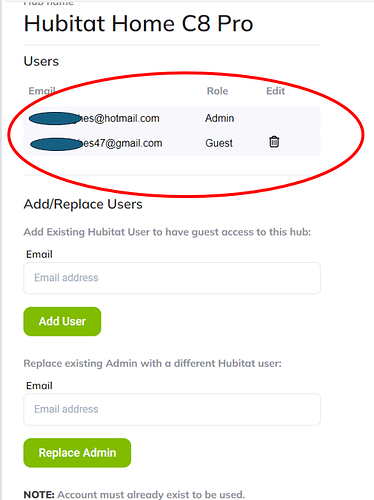Delete the Guest user with trash icon

[x=274, y=142]
